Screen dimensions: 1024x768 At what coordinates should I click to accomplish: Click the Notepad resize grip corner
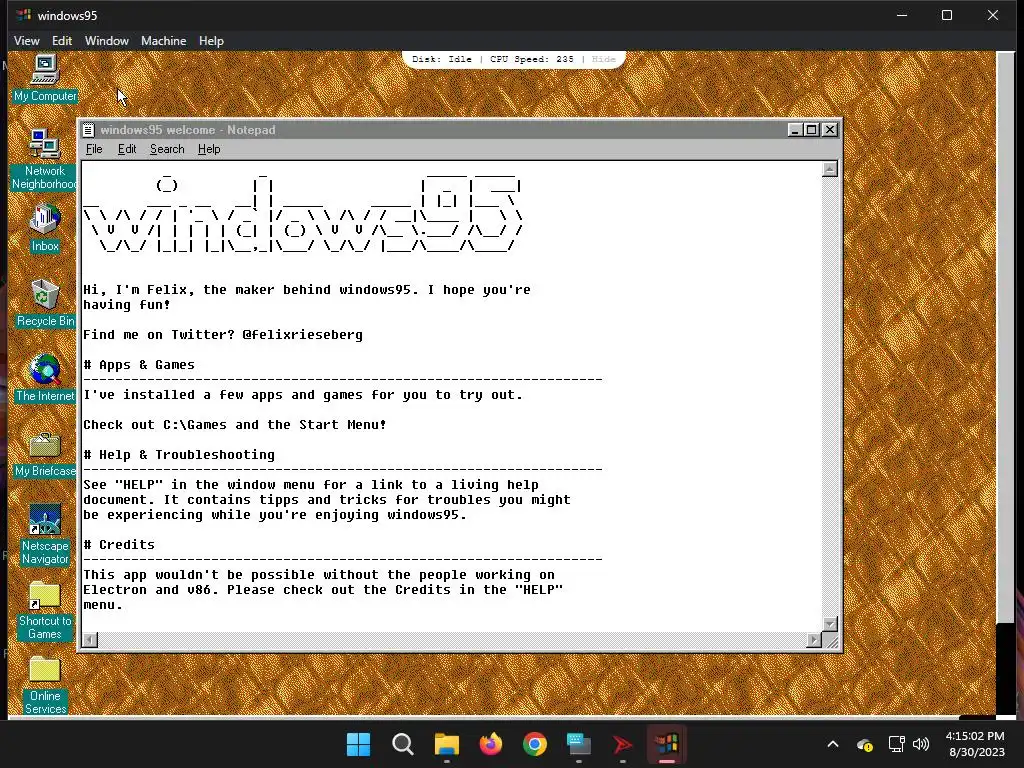[x=831, y=641]
